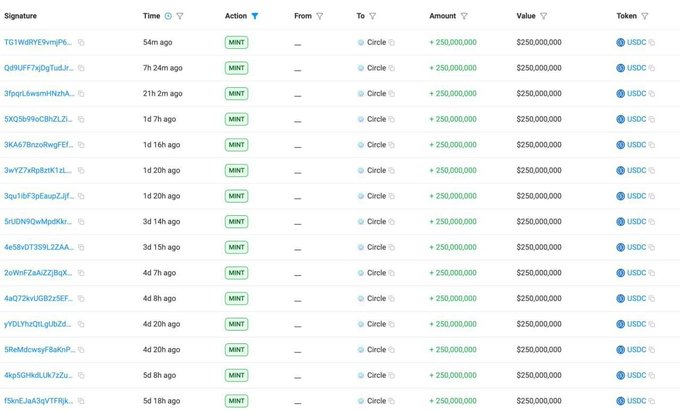Open the Value column filter

543,16
